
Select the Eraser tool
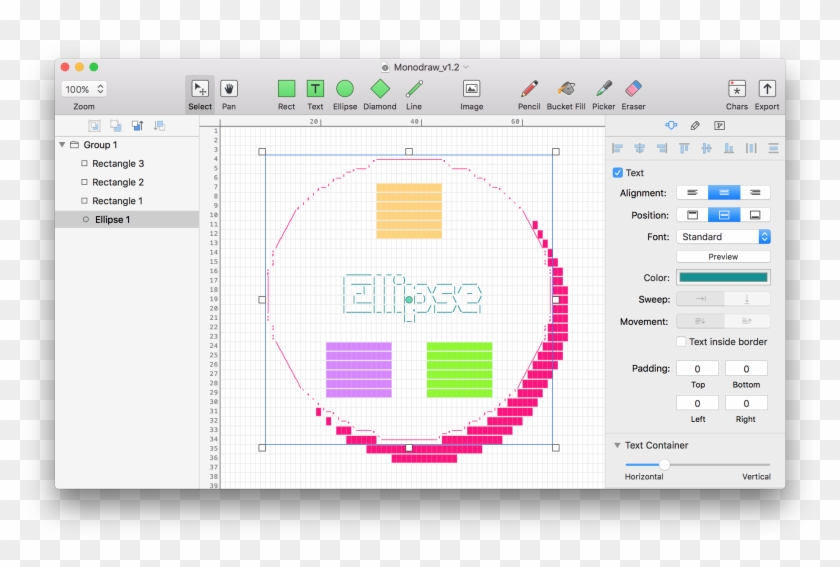point(633,89)
